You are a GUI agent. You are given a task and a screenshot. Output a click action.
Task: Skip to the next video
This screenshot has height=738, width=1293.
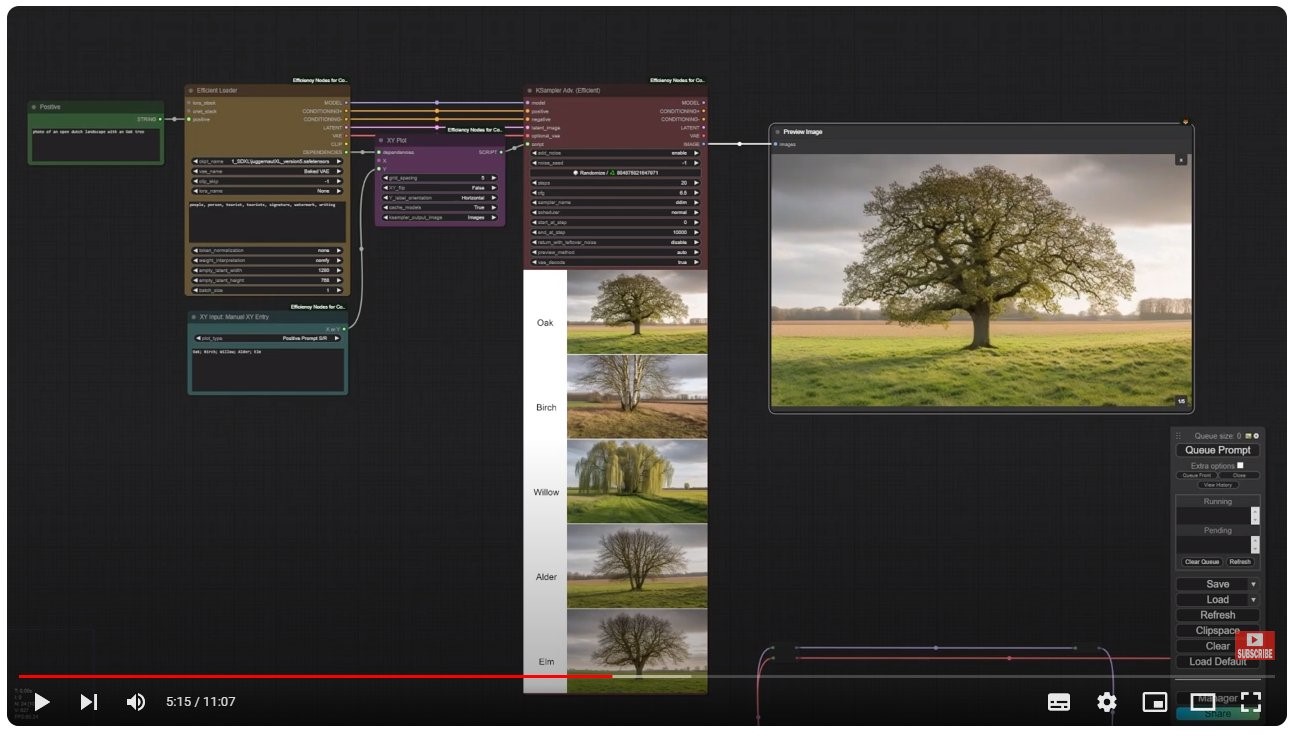pyautogui.click(x=89, y=702)
